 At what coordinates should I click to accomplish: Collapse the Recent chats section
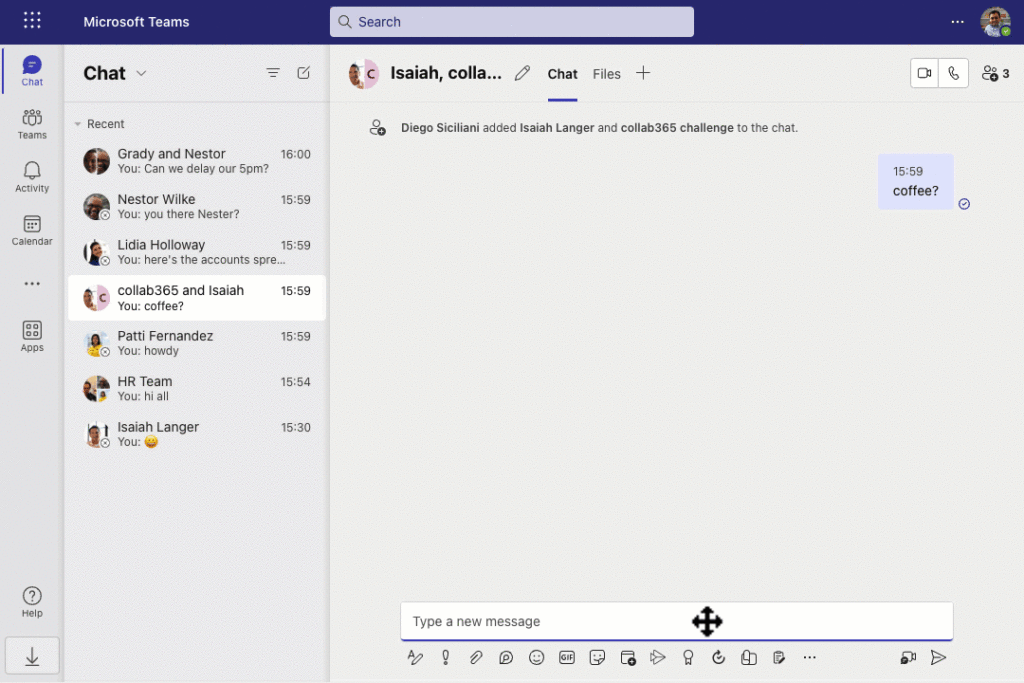click(x=78, y=124)
